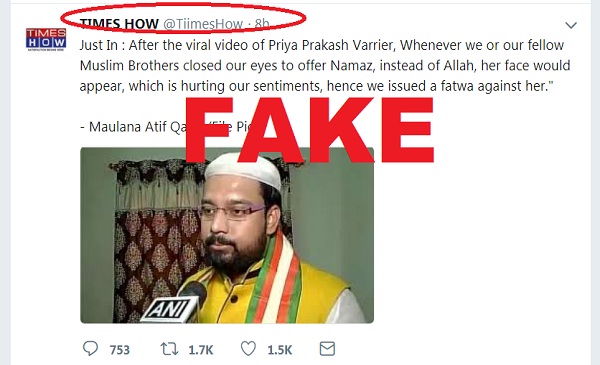Viewport: 600px width, 365px height.
Task: Visit the @TiimesHow handle link
Action: click(203, 24)
